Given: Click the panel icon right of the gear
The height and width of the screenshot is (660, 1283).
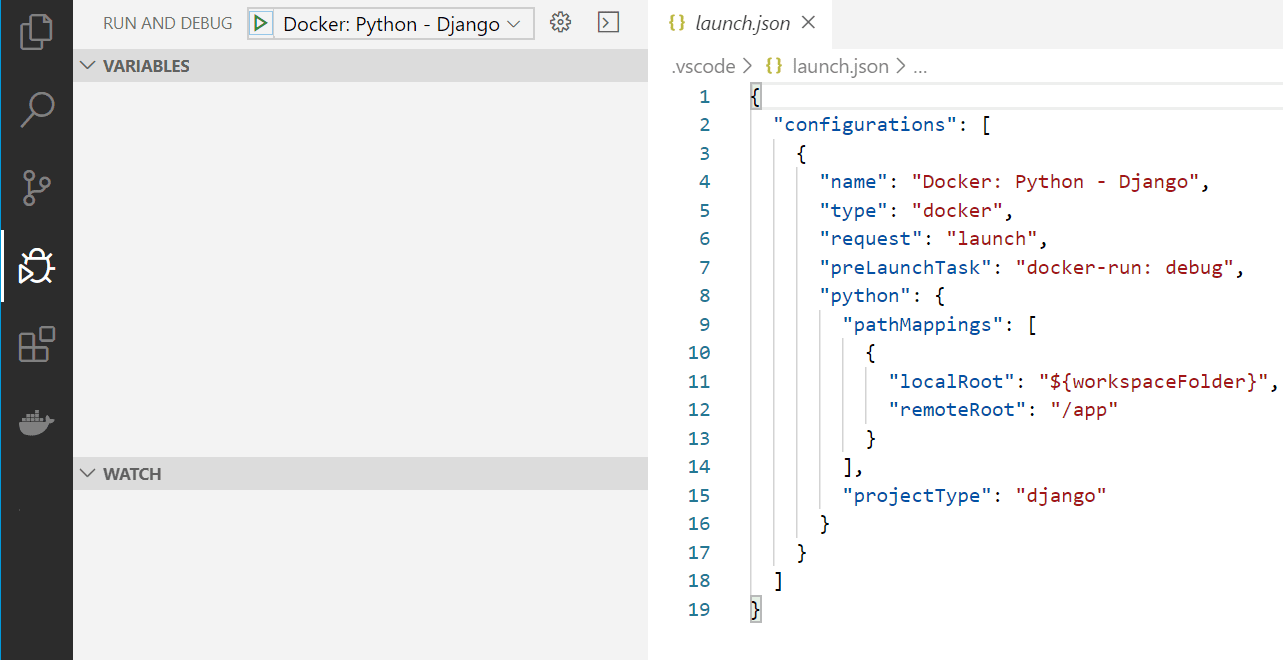Looking at the screenshot, I should 608,22.
